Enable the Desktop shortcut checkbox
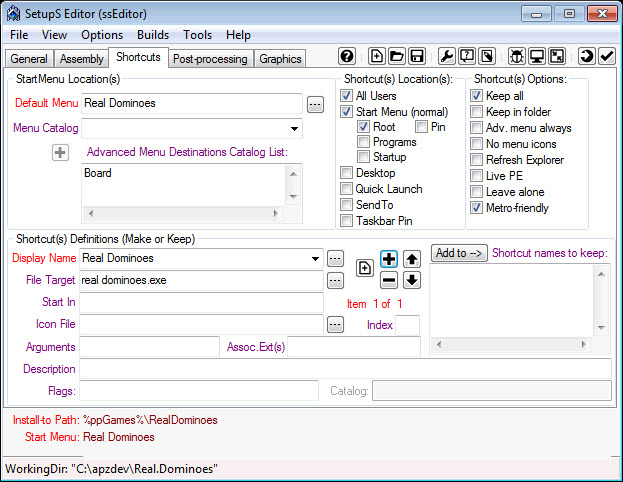Image resolution: width=623 pixels, height=482 pixels. click(346, 173)
